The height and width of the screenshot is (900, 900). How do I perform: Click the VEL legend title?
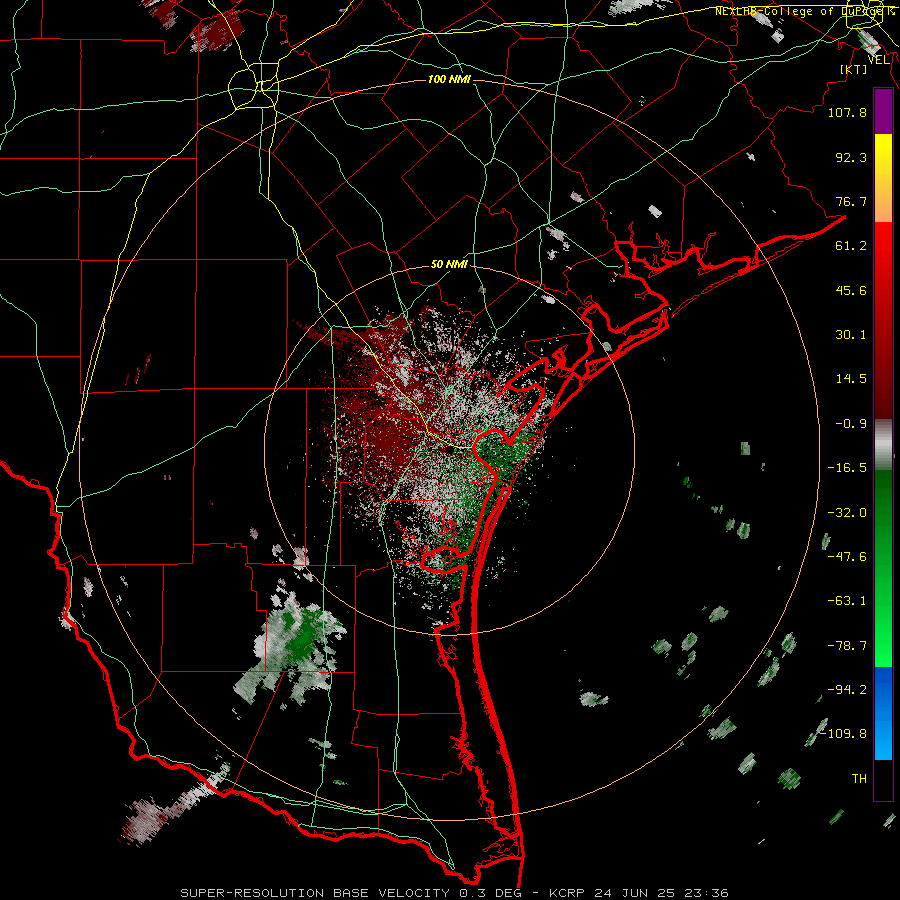pos(878,60)
